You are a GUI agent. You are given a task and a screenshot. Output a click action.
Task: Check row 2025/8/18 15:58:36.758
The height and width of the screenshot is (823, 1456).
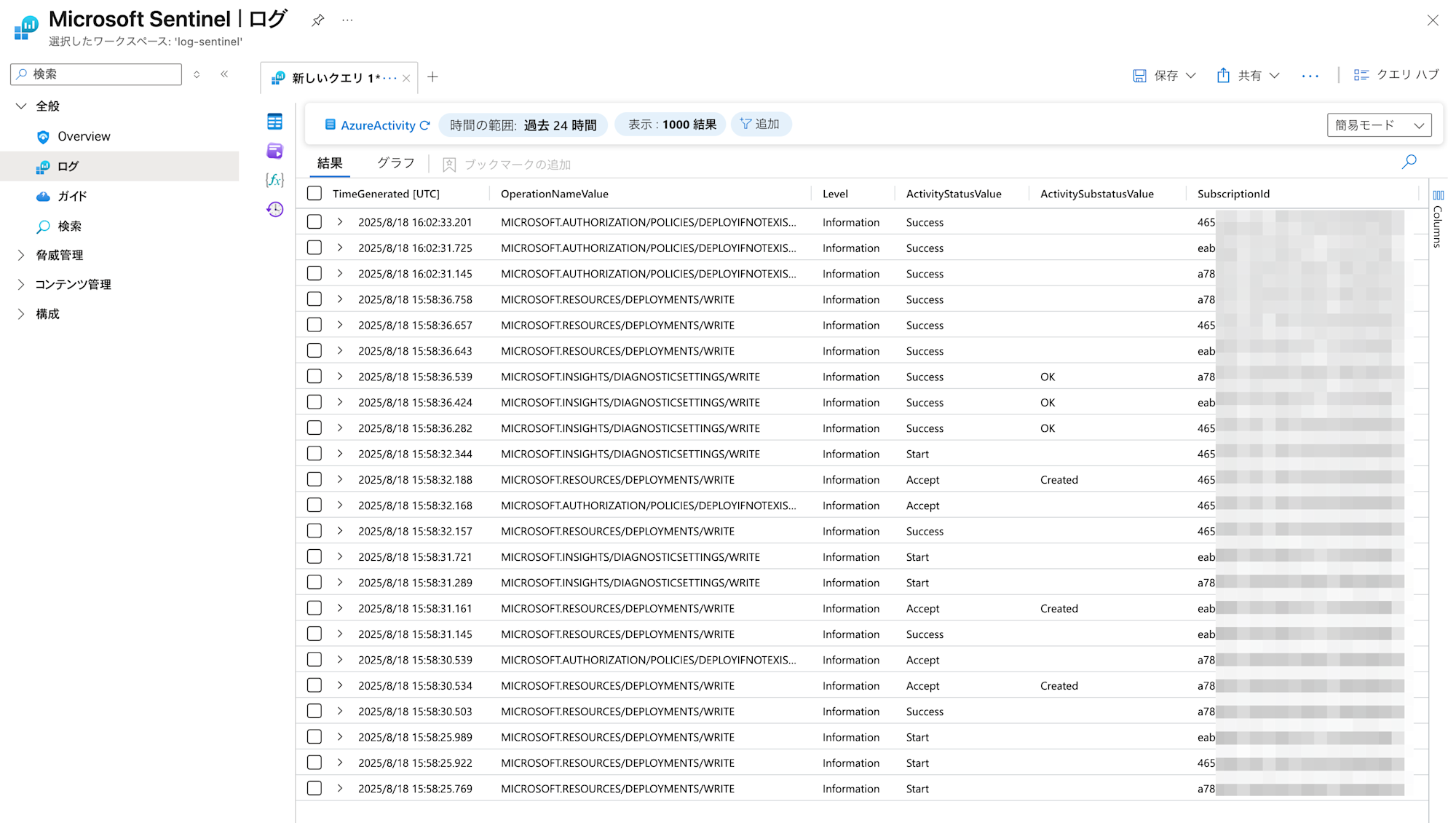pos(314,299)
